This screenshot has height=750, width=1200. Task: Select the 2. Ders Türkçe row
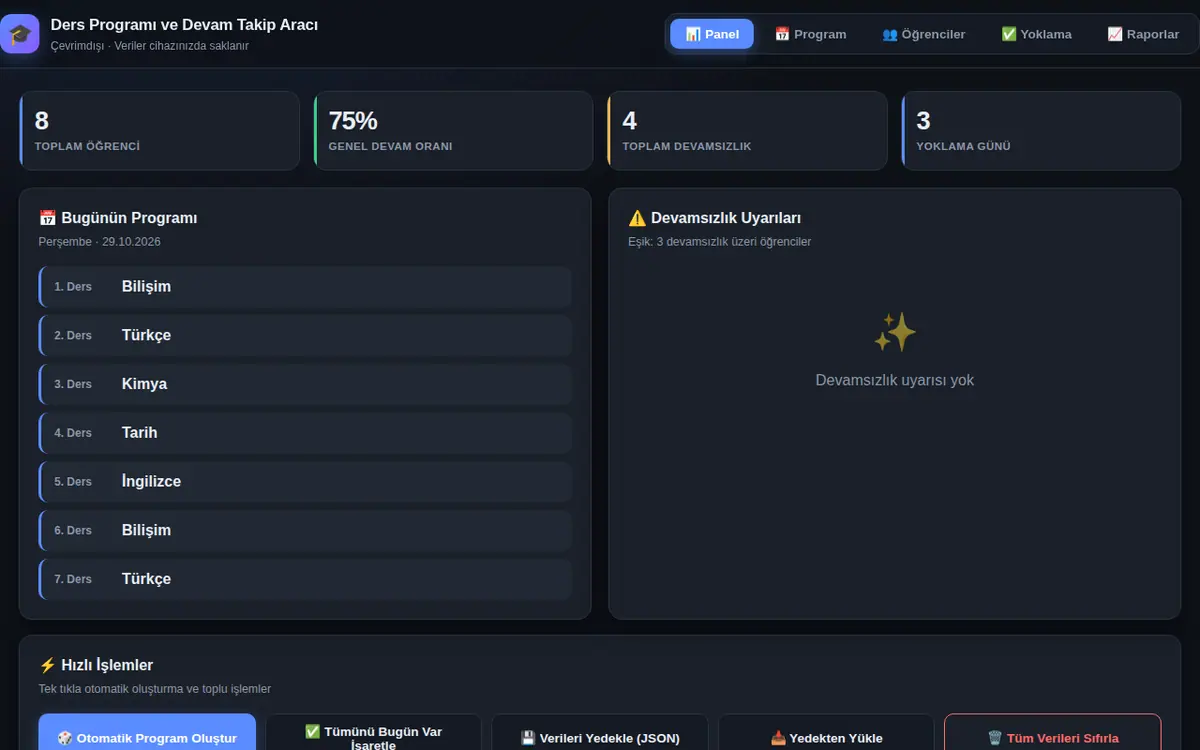click(305, 335)
